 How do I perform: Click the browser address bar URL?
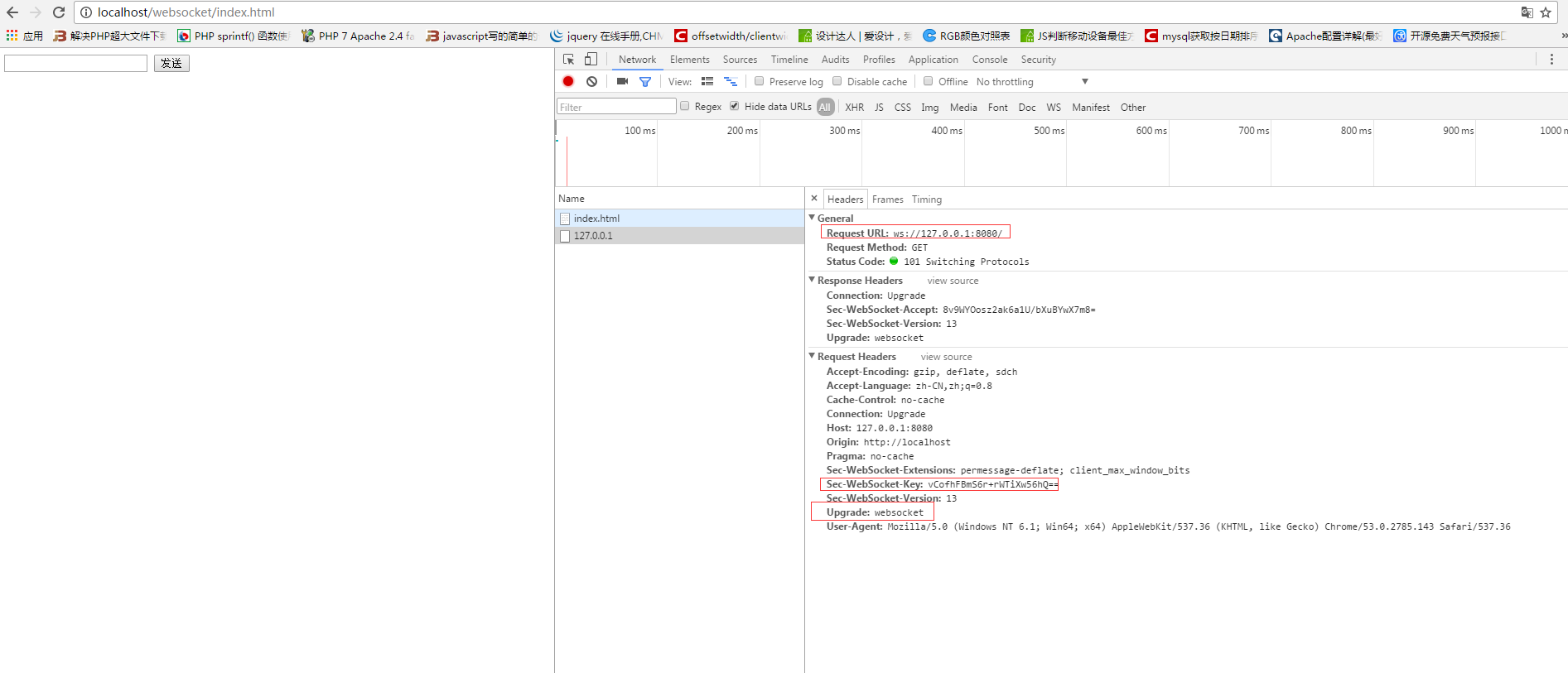click(186, 12)
